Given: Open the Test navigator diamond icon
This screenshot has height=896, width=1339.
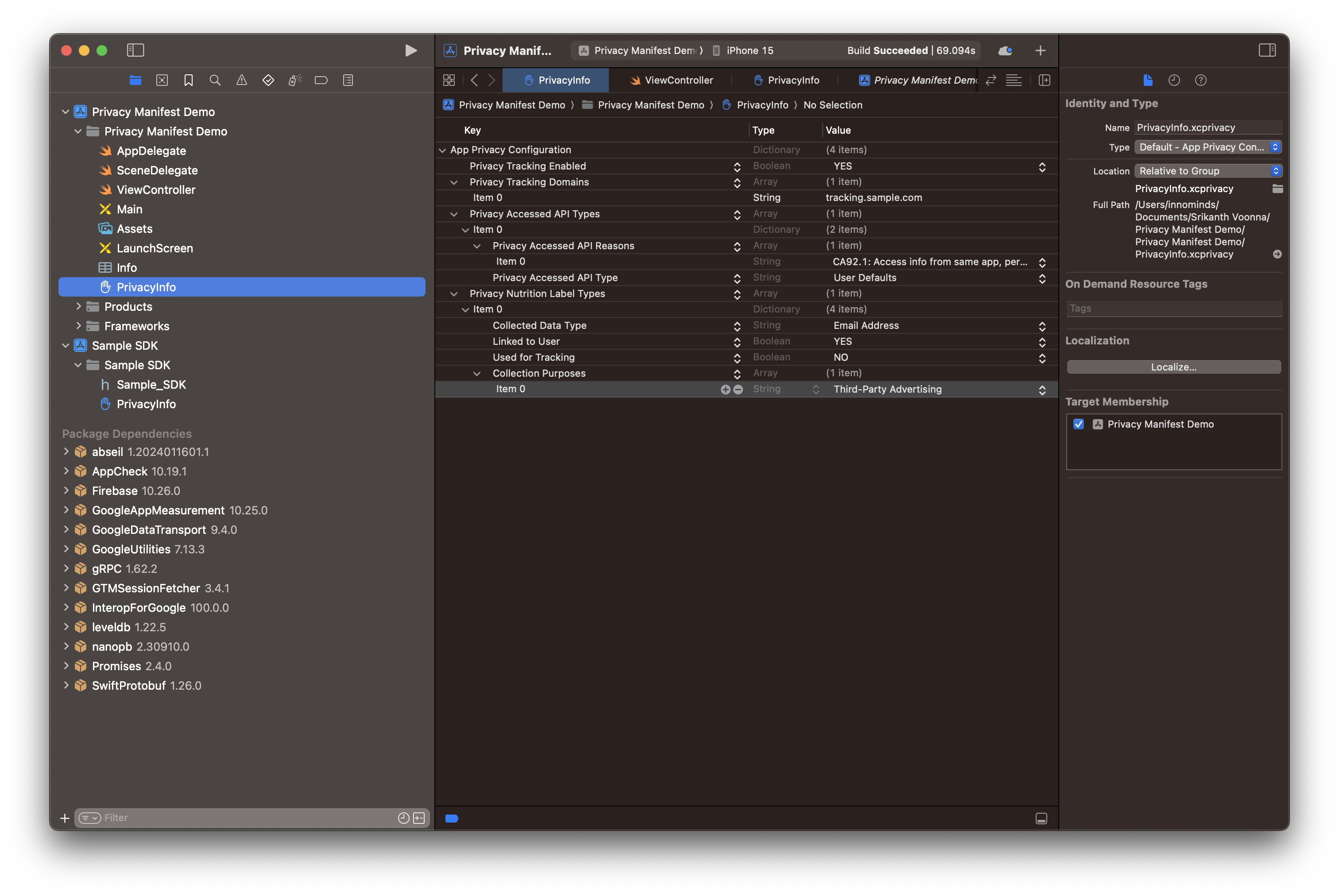Looking at the screenshot, I should click(x=268, y=80).
